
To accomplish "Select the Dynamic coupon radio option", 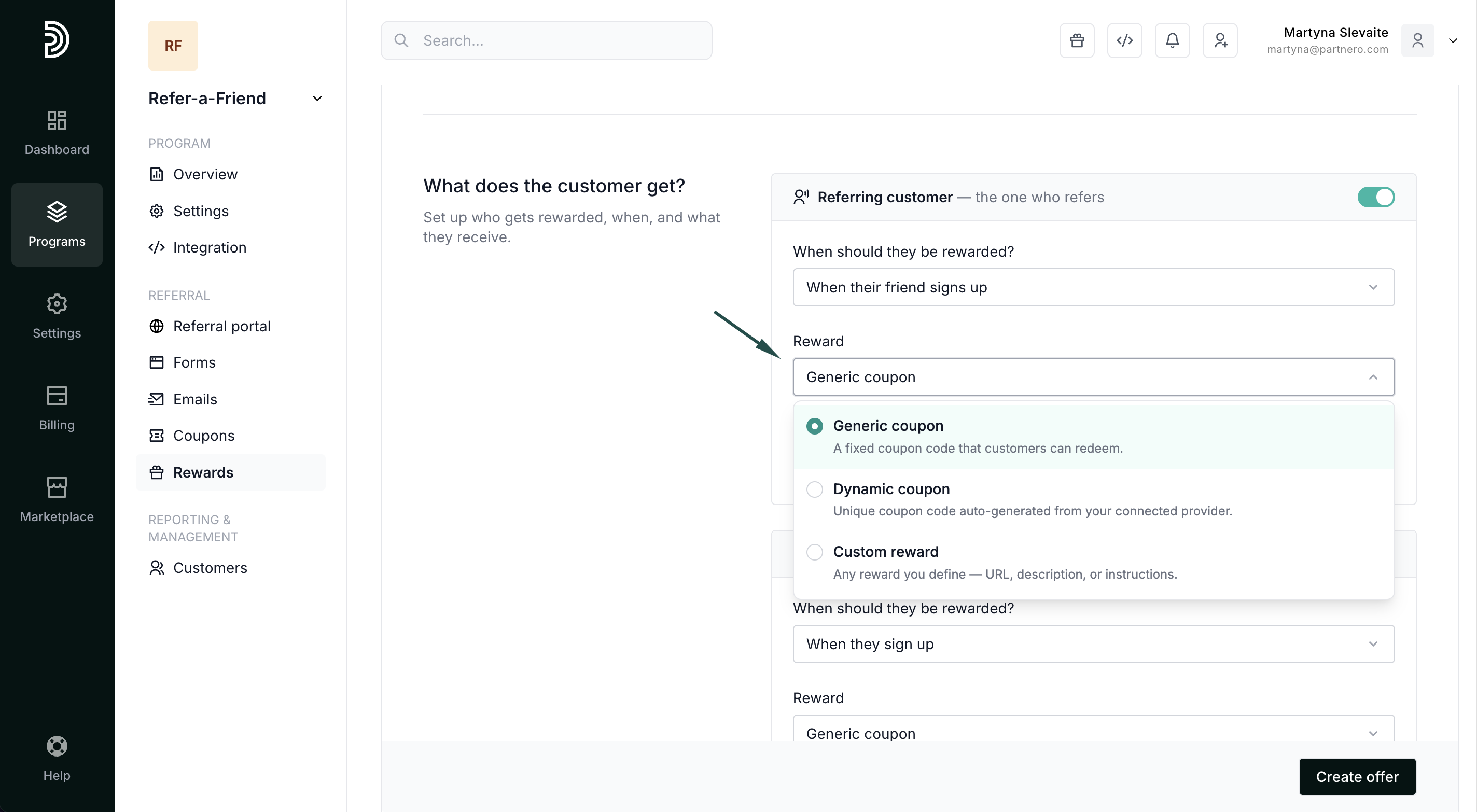I will 814,489.
